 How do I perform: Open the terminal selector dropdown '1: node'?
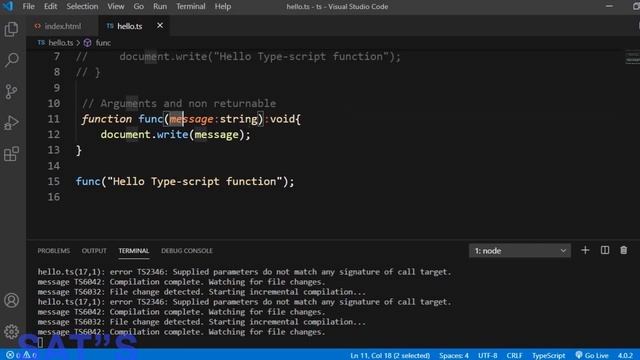point(520,251)
